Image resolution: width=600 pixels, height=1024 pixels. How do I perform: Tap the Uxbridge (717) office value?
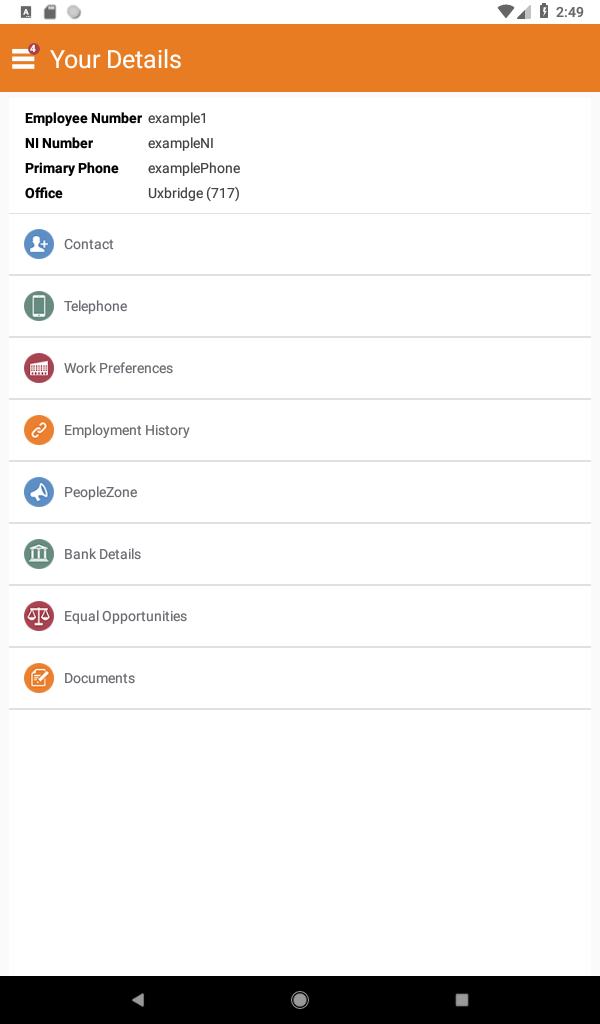194,193
